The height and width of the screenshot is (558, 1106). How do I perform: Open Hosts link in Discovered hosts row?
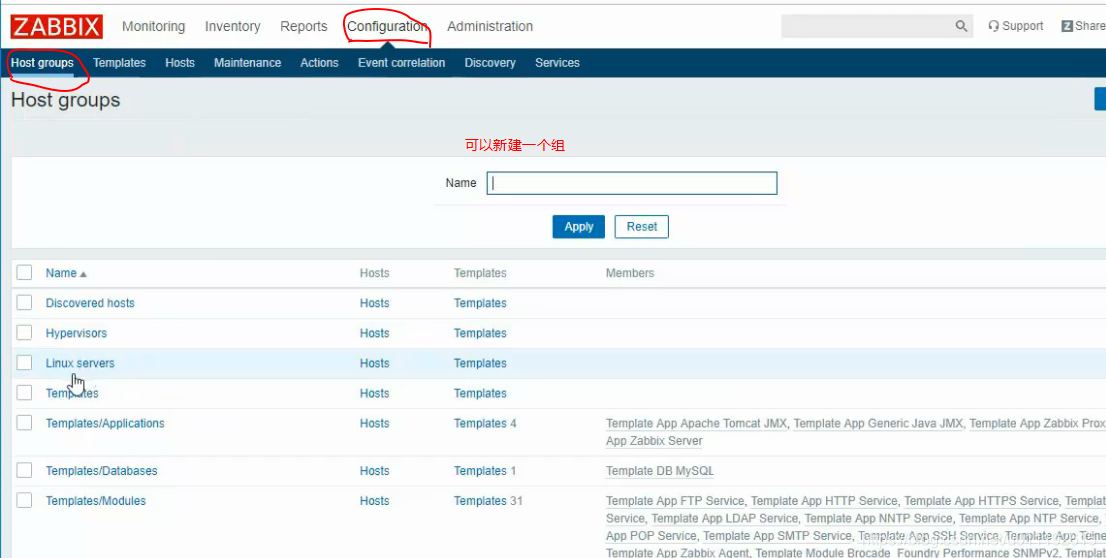tap(375, 303)
